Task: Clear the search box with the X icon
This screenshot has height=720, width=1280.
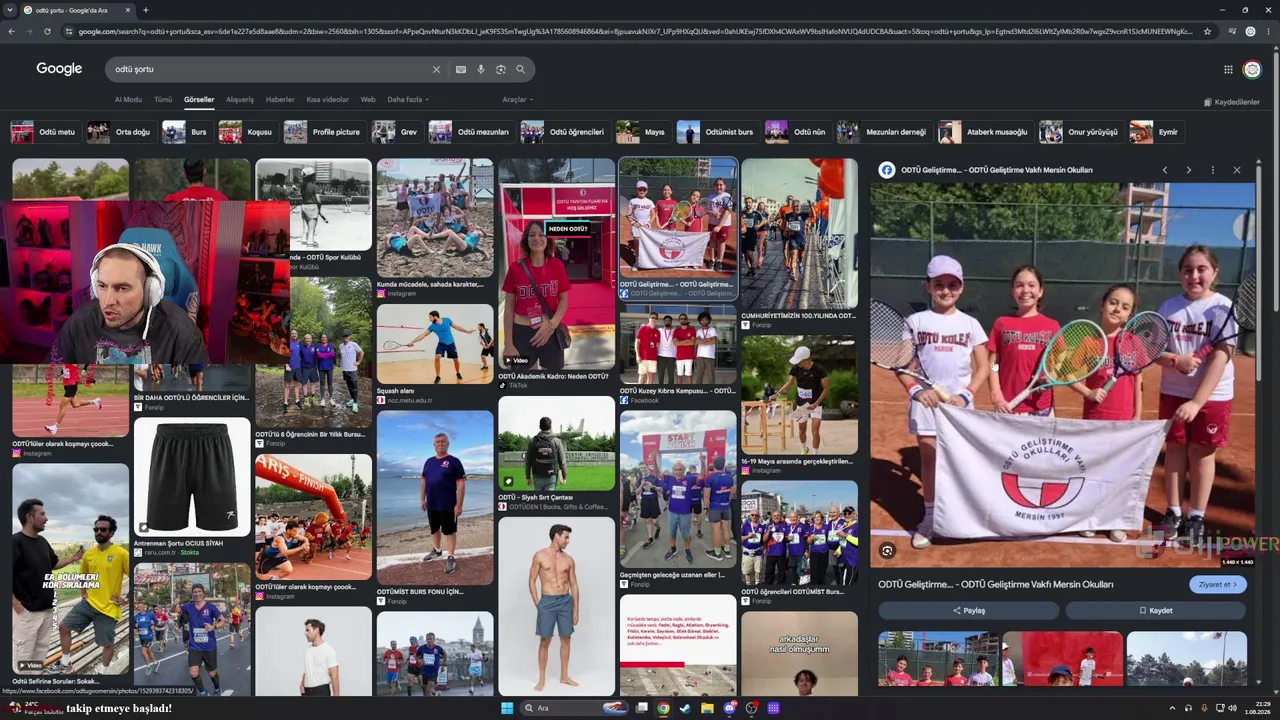Action: click(x=436, y=69)
